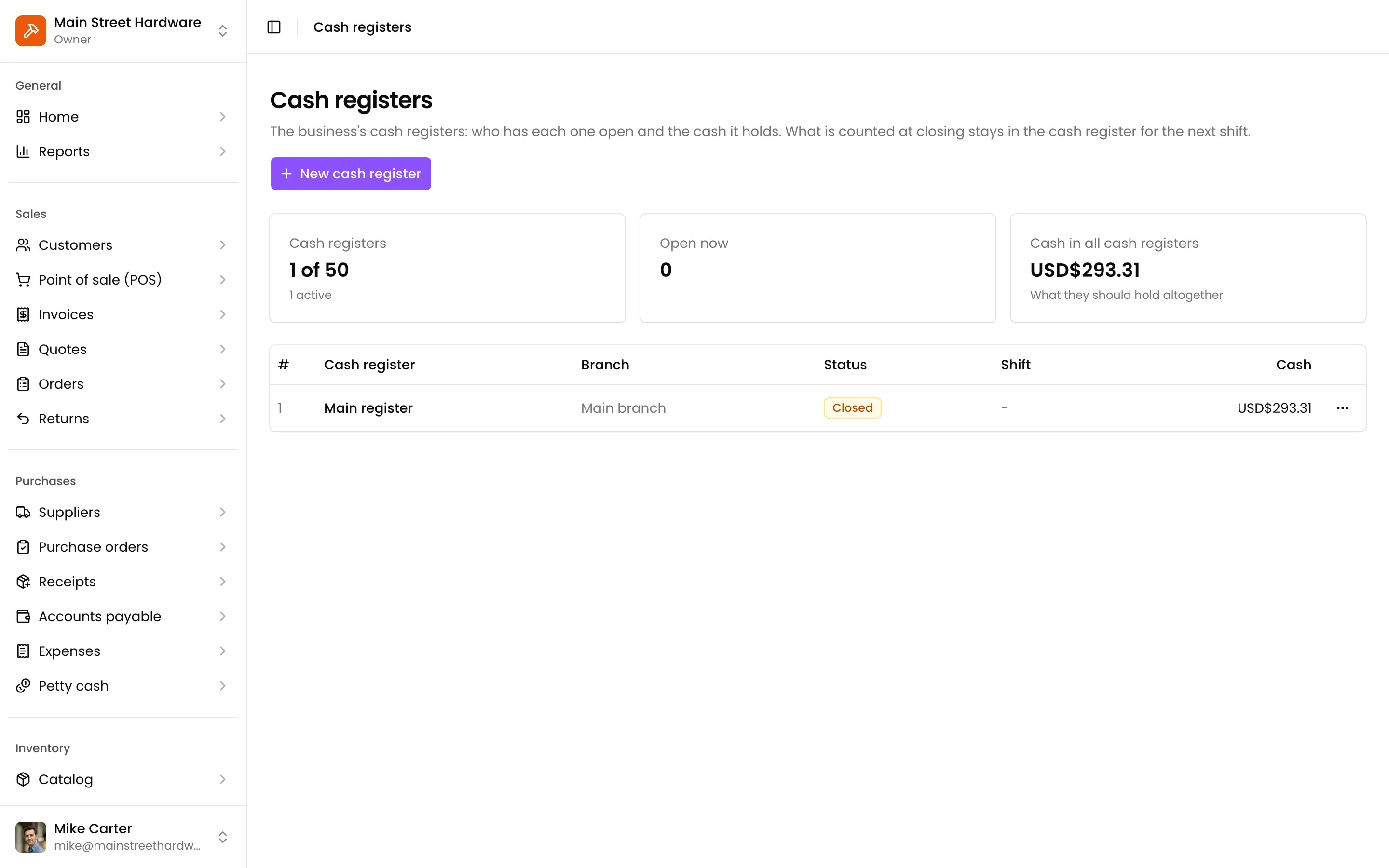Create a New cash register
Screen dimensions: 1389x868
pos(351,174)
